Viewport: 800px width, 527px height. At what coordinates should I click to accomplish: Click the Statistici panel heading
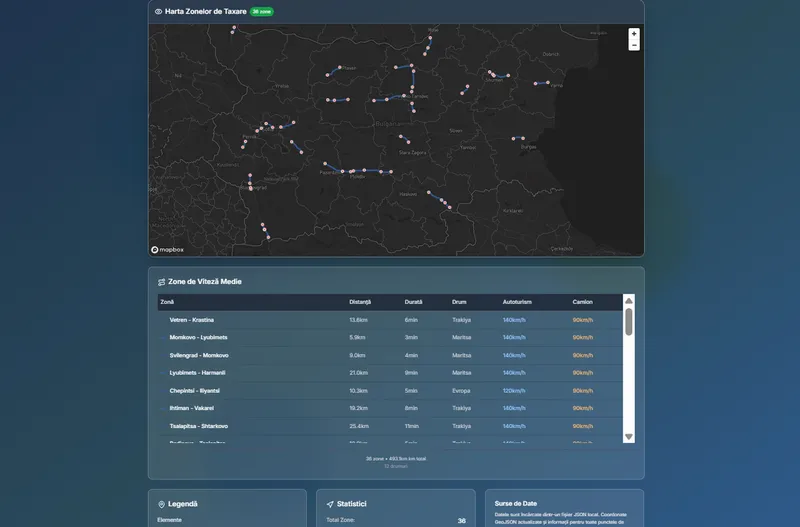pos(352,504)
